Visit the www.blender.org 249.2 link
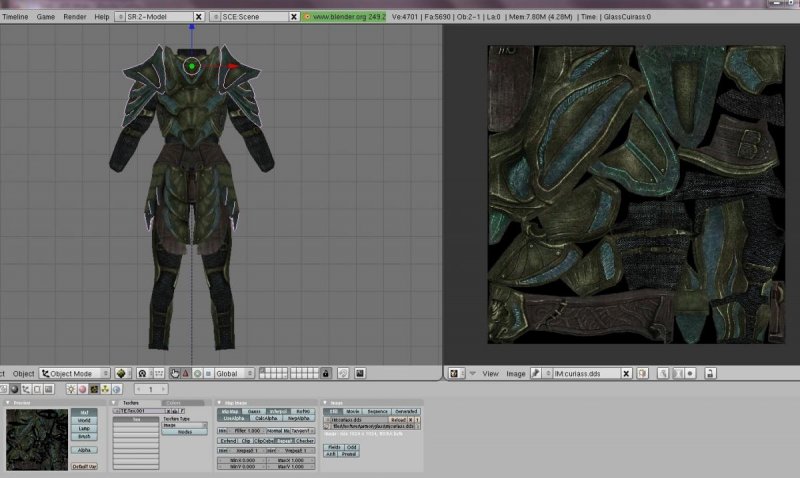Screen dimensions: 800x478 [344, 17]
